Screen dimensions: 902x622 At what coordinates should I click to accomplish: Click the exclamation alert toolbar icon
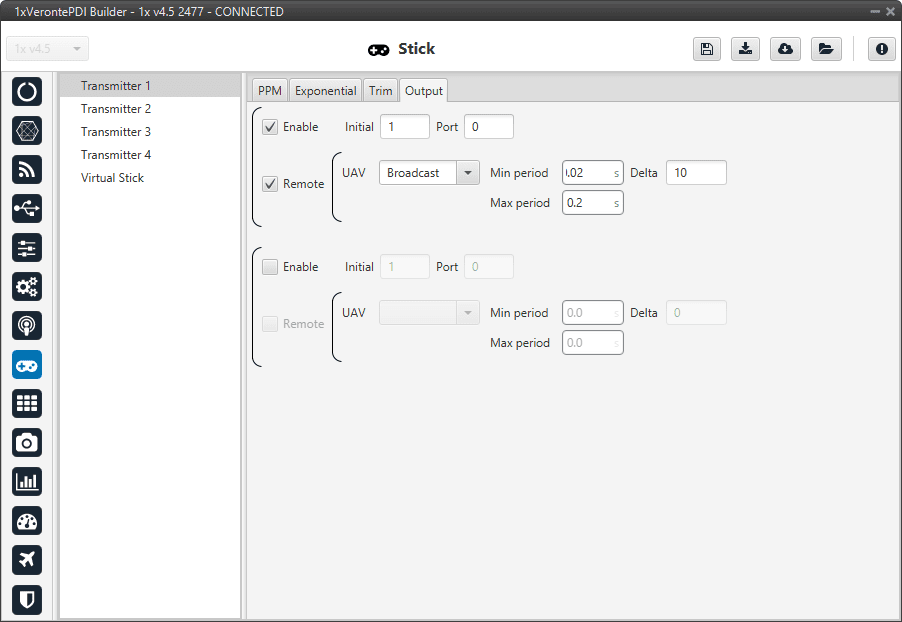(882, 49)
